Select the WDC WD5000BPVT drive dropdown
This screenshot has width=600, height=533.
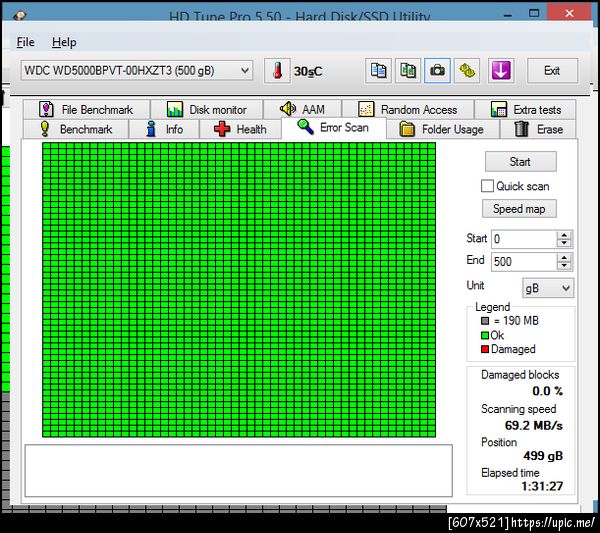137,70
